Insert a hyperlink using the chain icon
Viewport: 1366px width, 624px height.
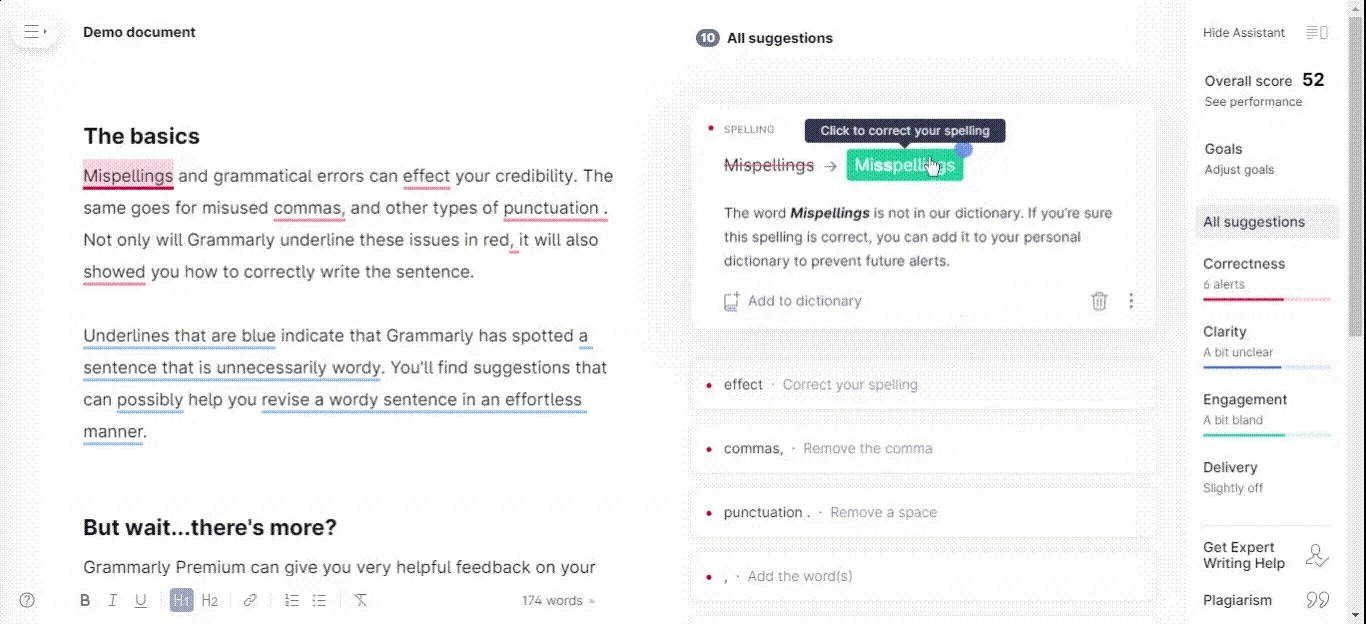(250, 600)
